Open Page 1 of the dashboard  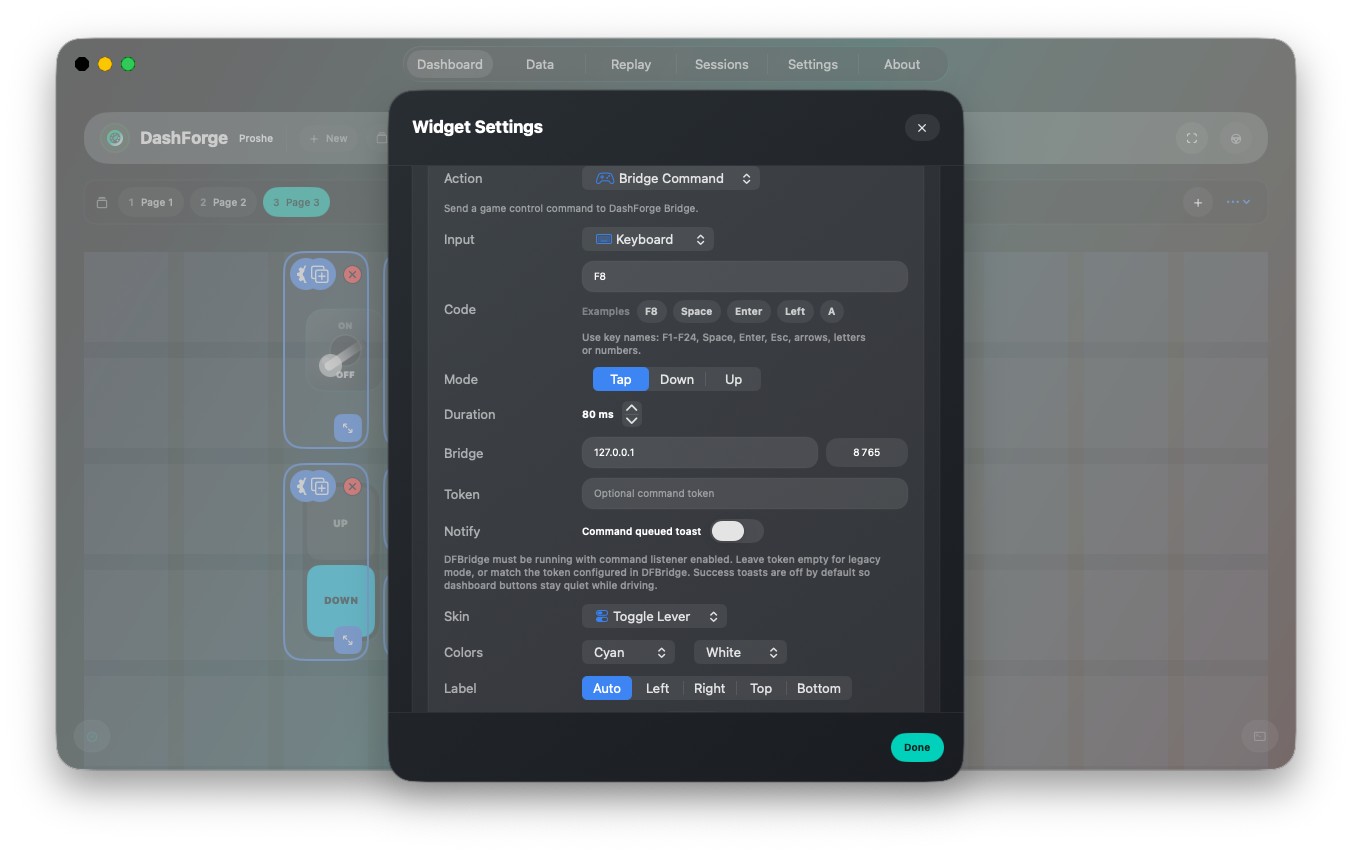(x=151, y=202)
